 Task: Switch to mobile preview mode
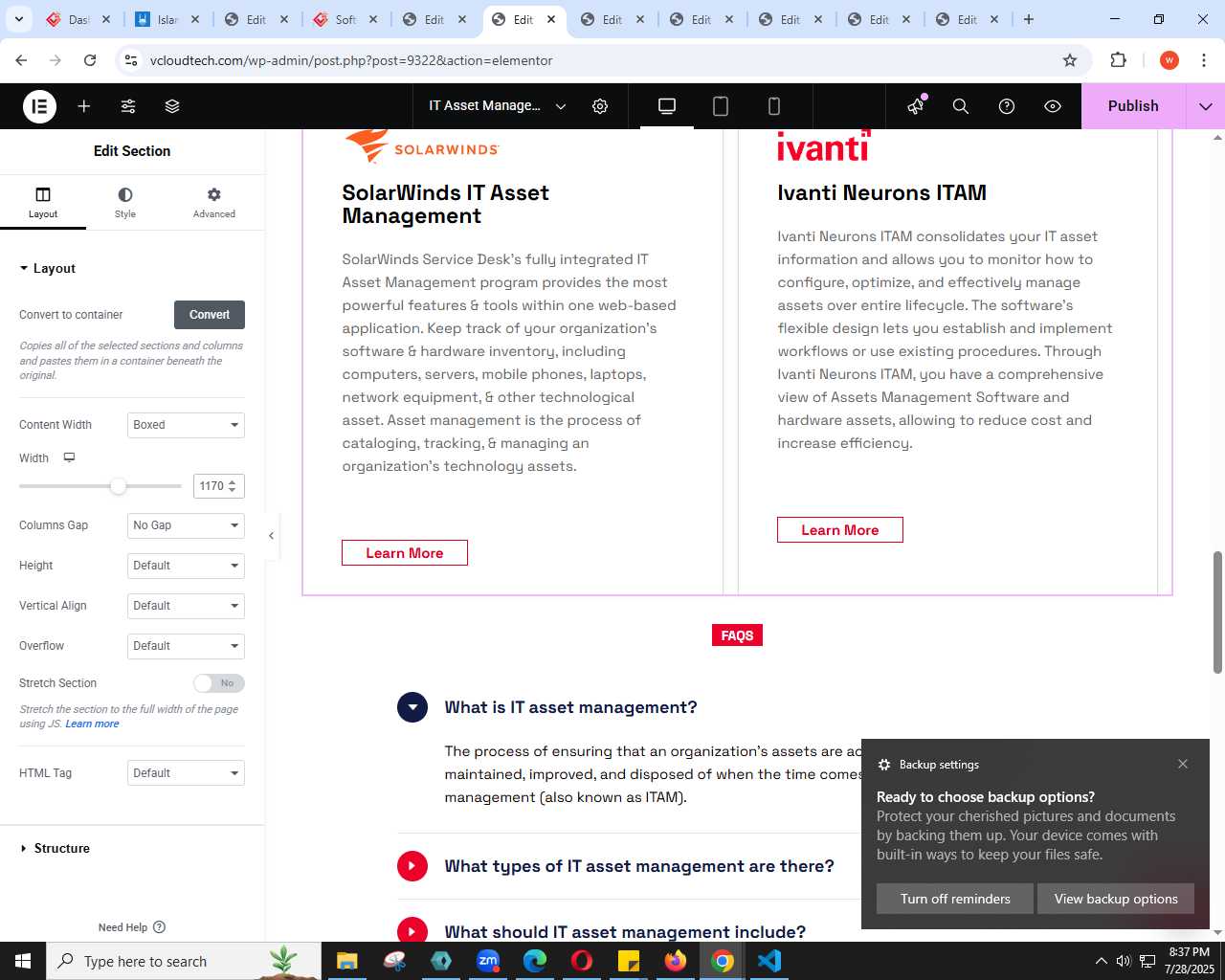(x=774, y=106)
